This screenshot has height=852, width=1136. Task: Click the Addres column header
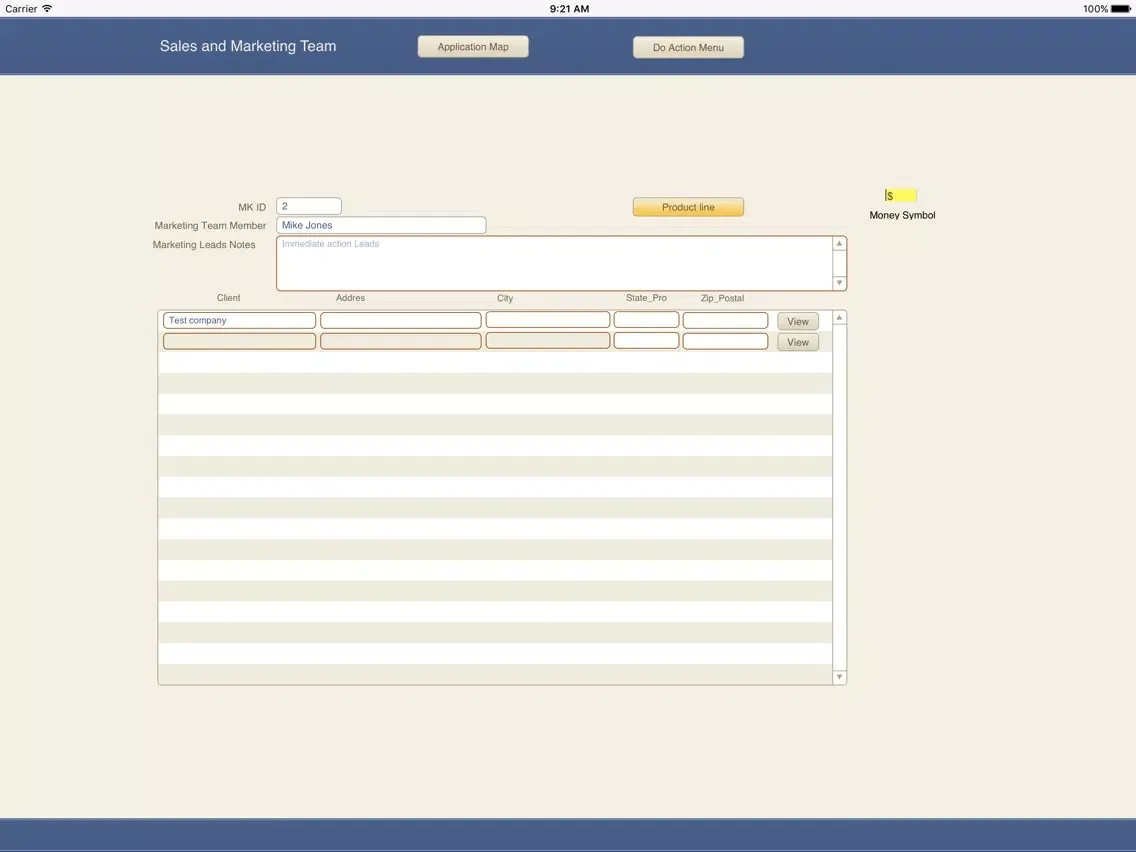click(351, 298)
